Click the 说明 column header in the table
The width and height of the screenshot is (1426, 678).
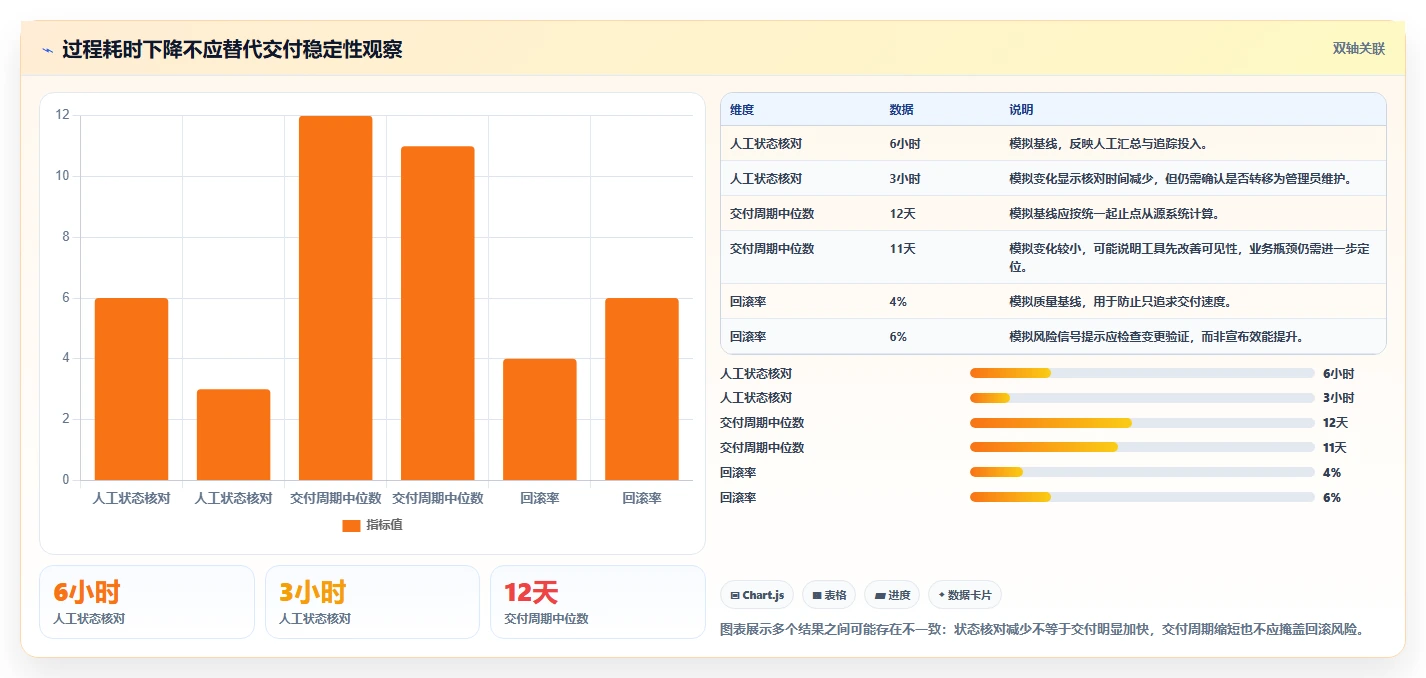(1021, 110)
